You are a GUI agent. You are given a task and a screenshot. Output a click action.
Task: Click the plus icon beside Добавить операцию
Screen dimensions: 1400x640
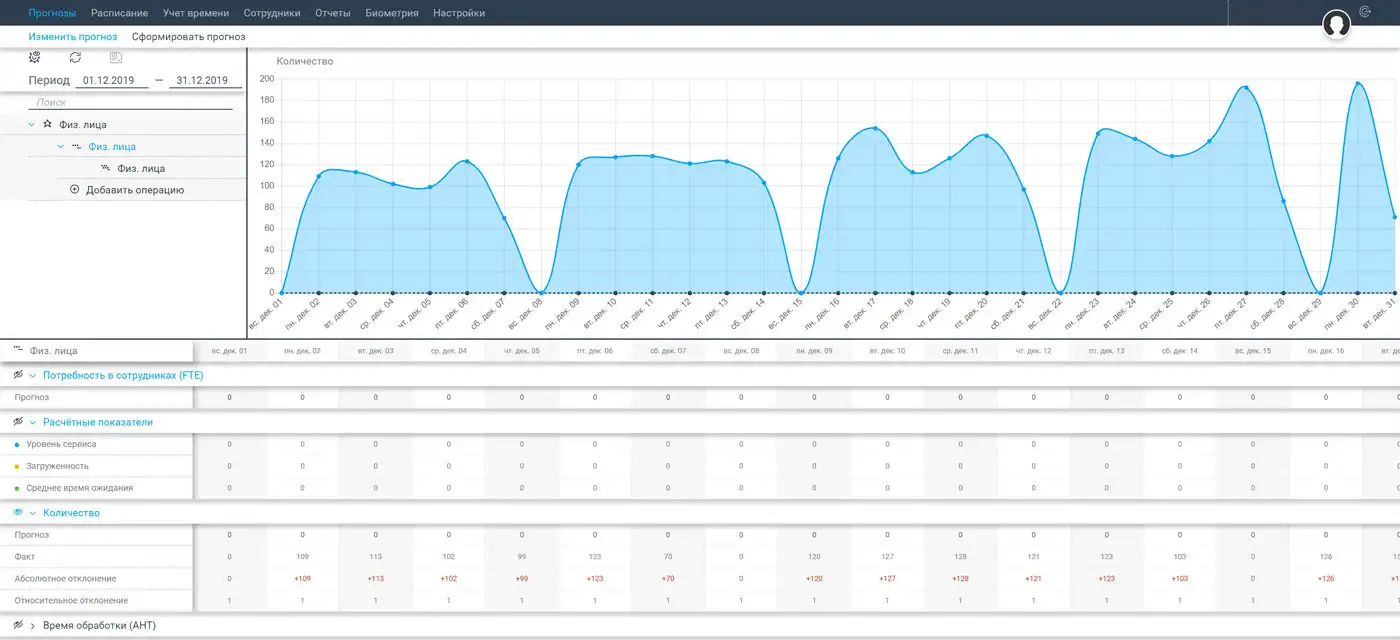click(x=74, y=189)
